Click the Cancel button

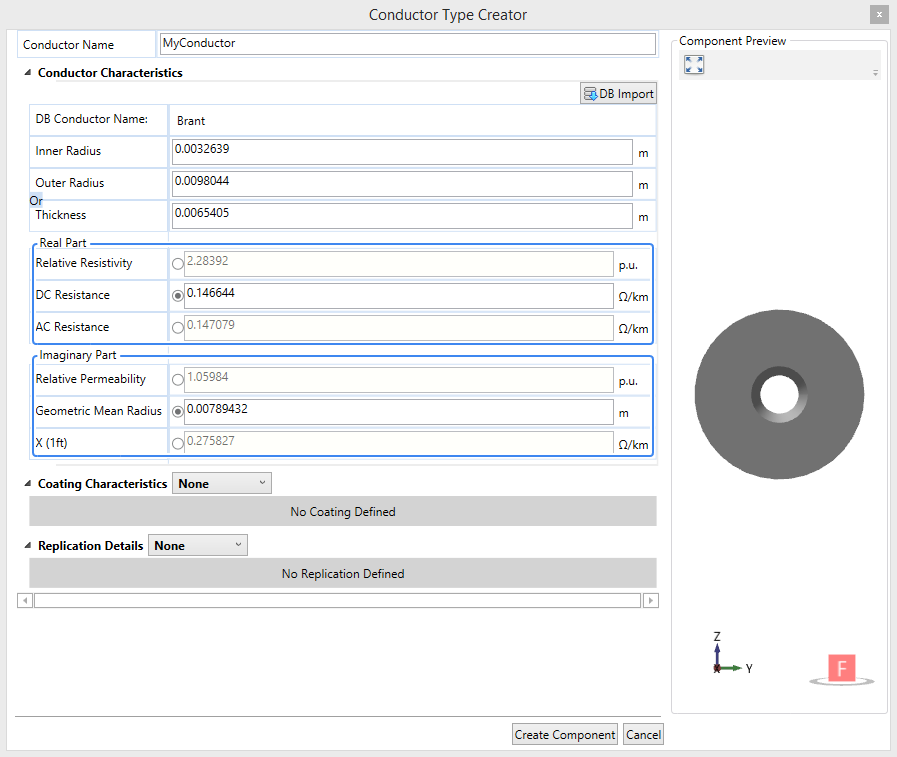(x=643, y=735)
